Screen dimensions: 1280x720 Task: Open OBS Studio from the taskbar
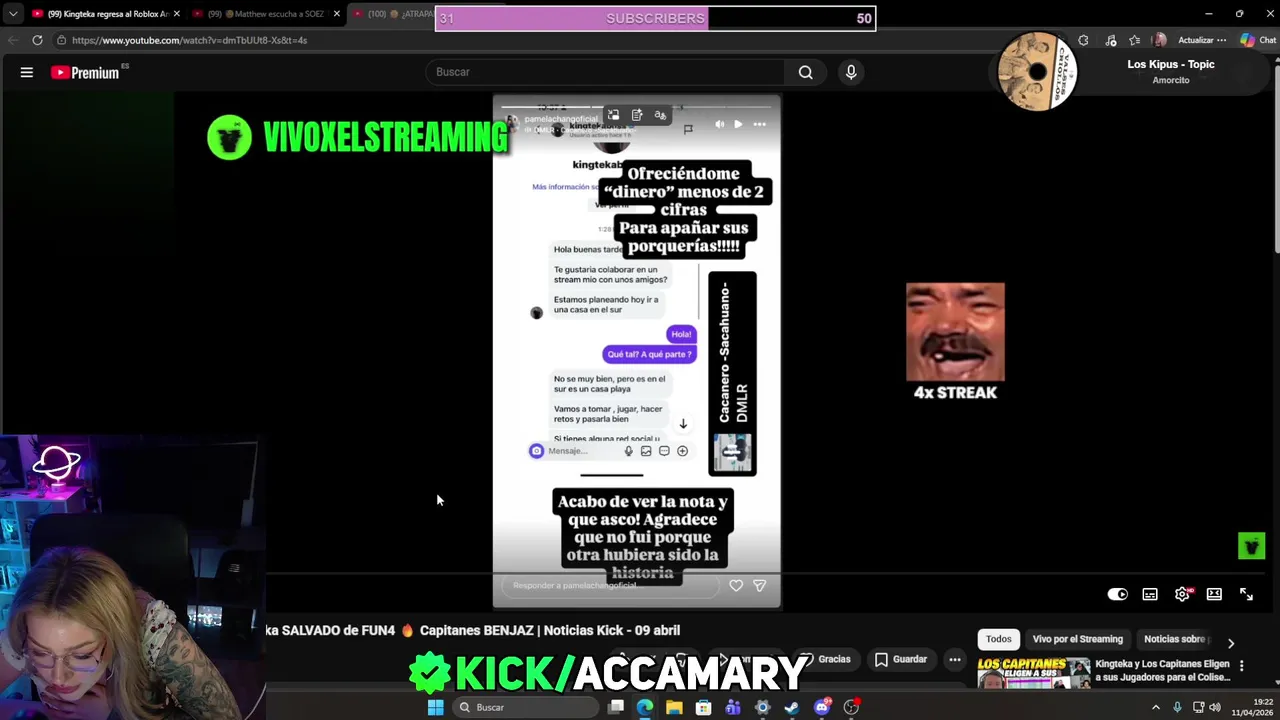pyautogui.click(x=851, y=707)
